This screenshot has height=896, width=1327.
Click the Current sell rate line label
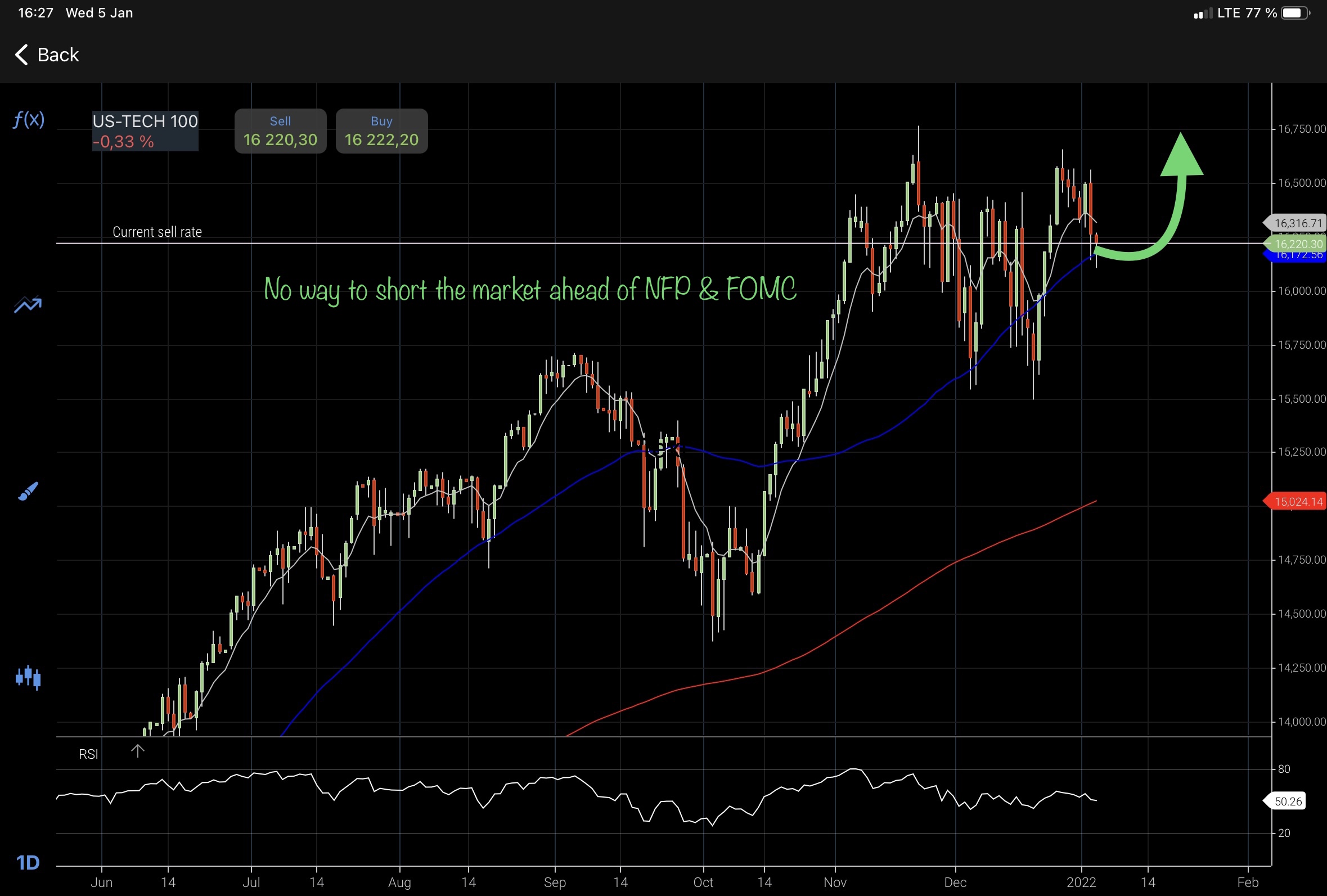tap(157, 232)
